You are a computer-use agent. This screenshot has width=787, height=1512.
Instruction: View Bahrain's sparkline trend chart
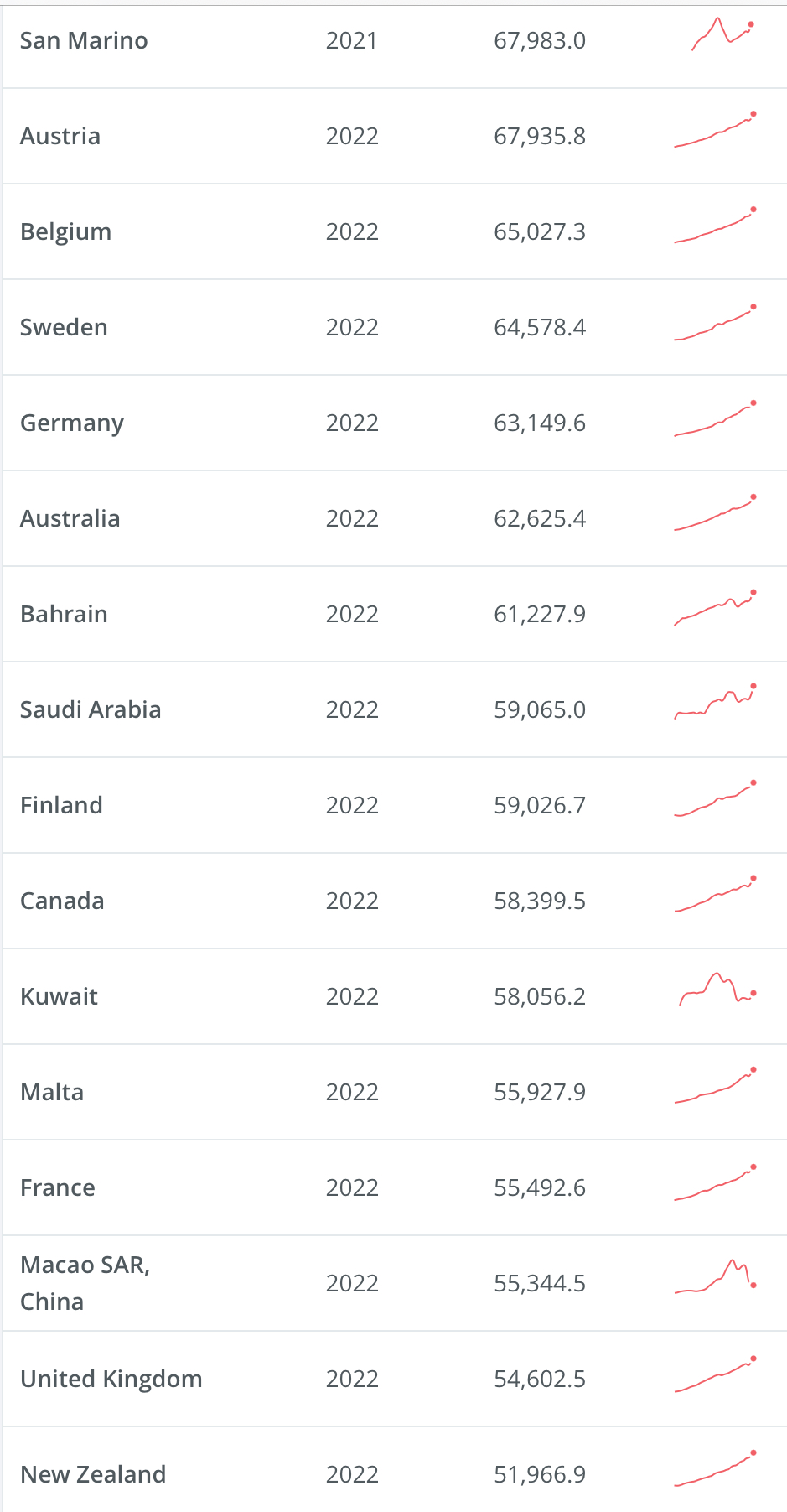click(x=715, y=610)
